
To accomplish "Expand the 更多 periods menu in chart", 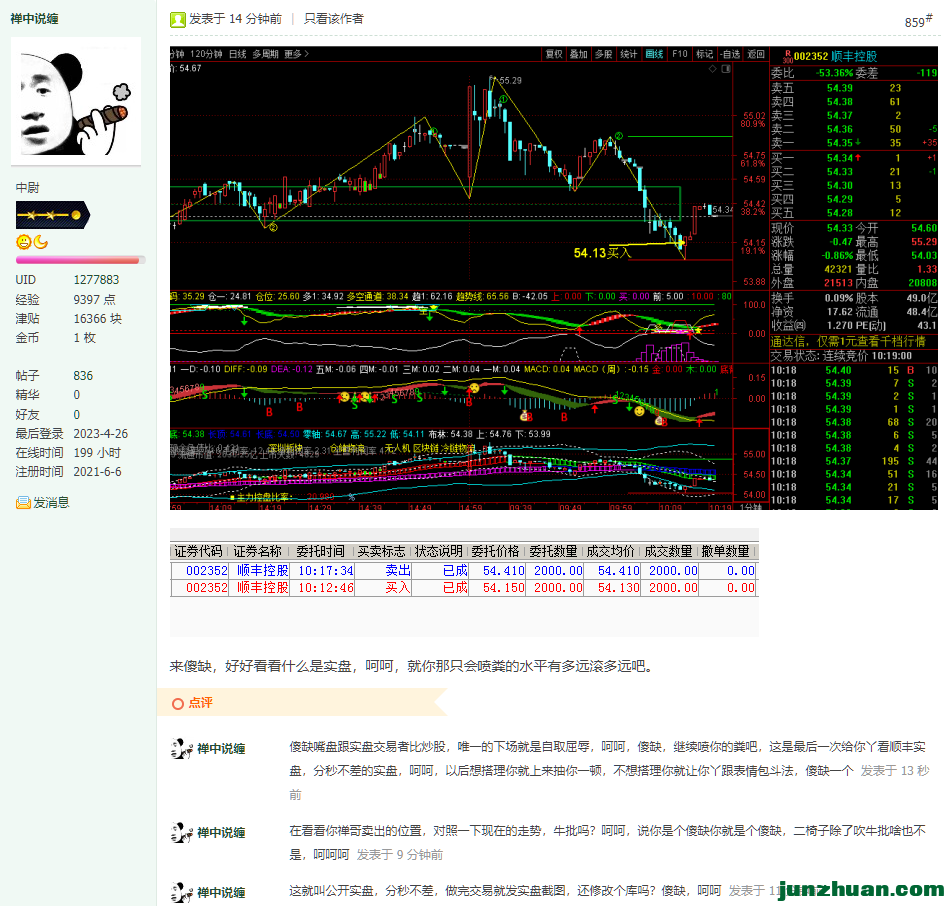I will 296,54.
